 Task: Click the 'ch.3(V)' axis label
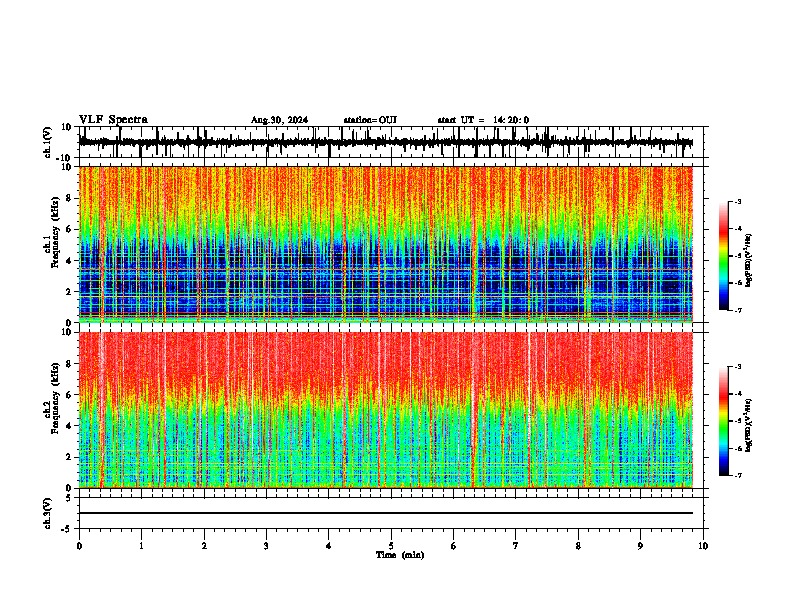coord(47,513)
